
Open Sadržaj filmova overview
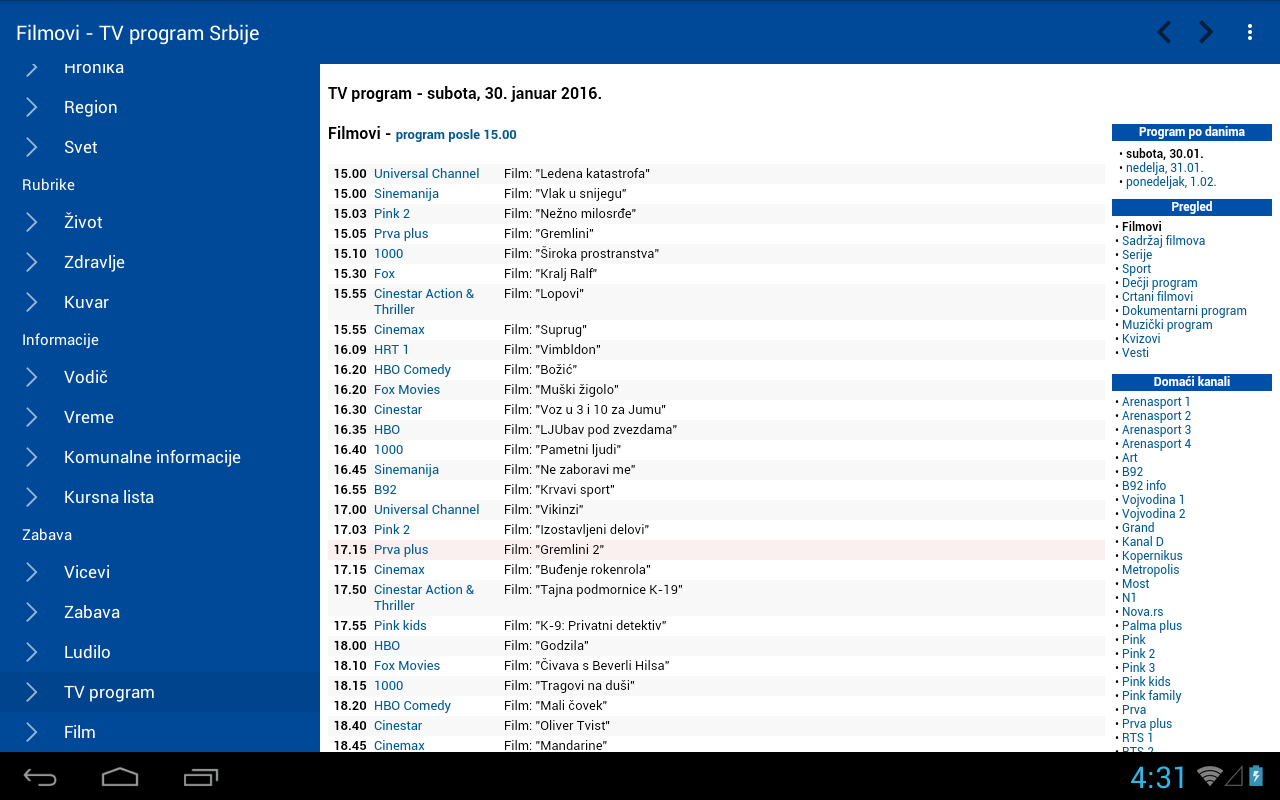pos(1163,241)
